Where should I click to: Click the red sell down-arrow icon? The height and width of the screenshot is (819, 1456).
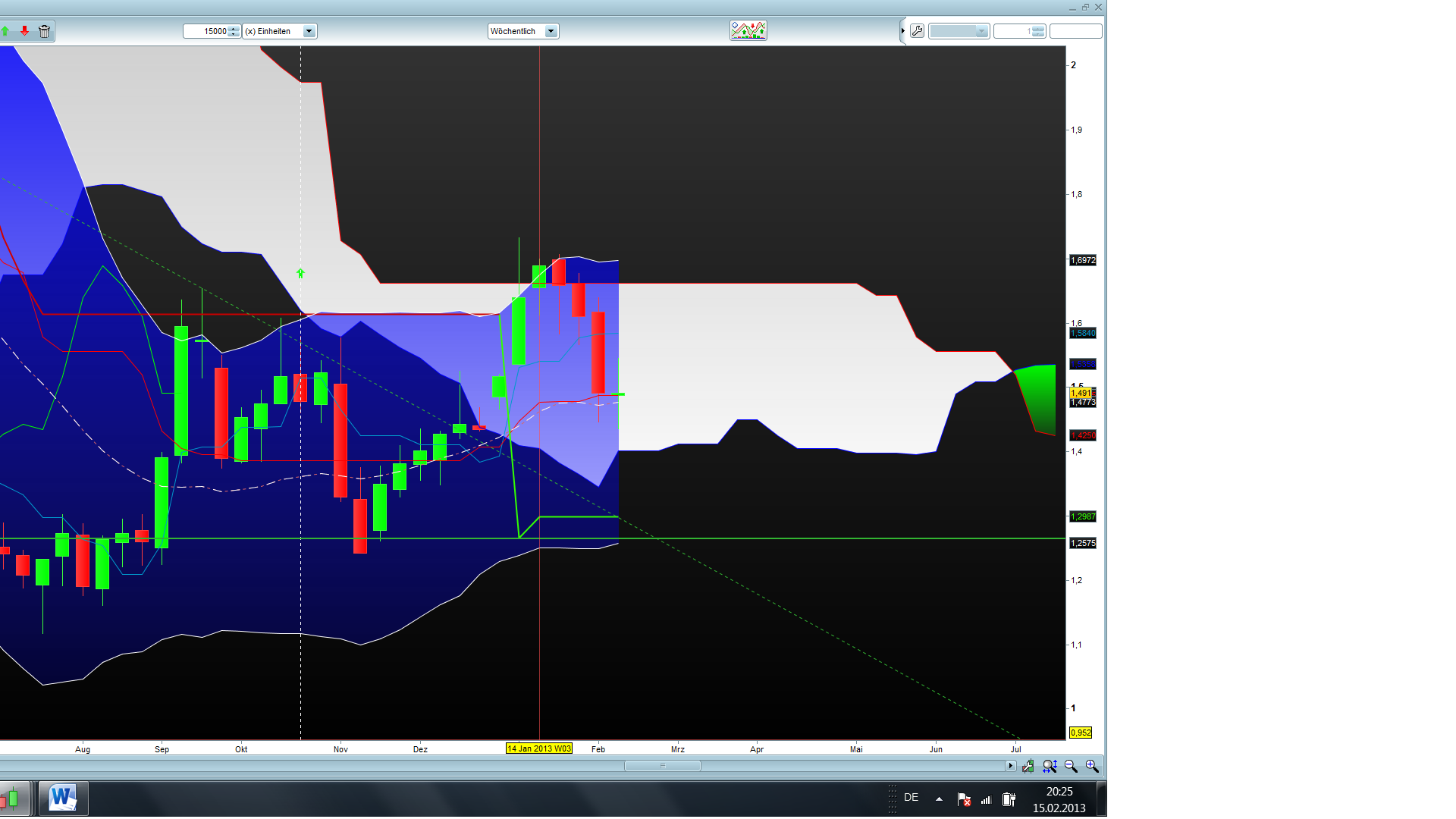pyautogui.click(x=25, y=31)
